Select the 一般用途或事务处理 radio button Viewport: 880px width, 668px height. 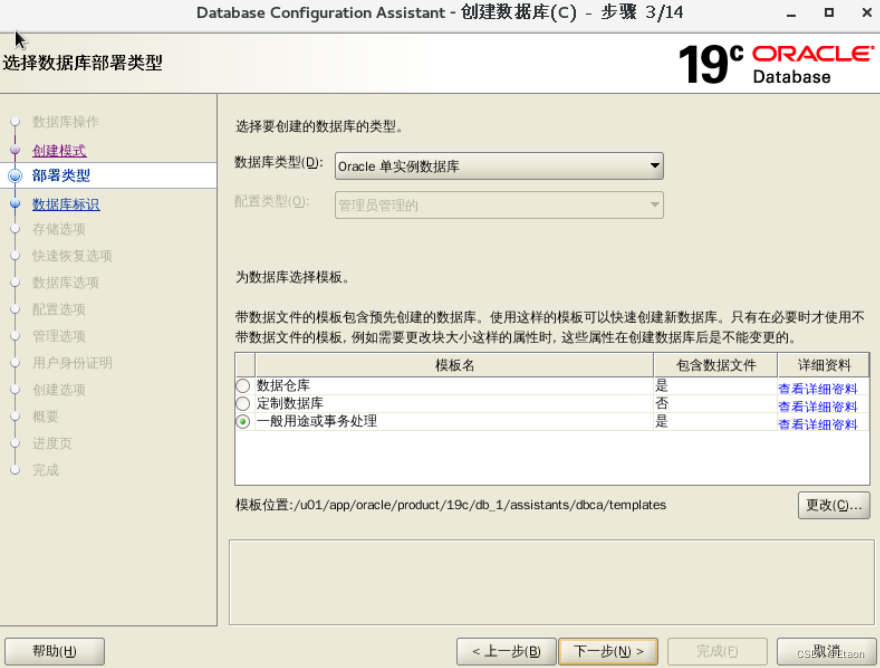[x=243, y=422]
